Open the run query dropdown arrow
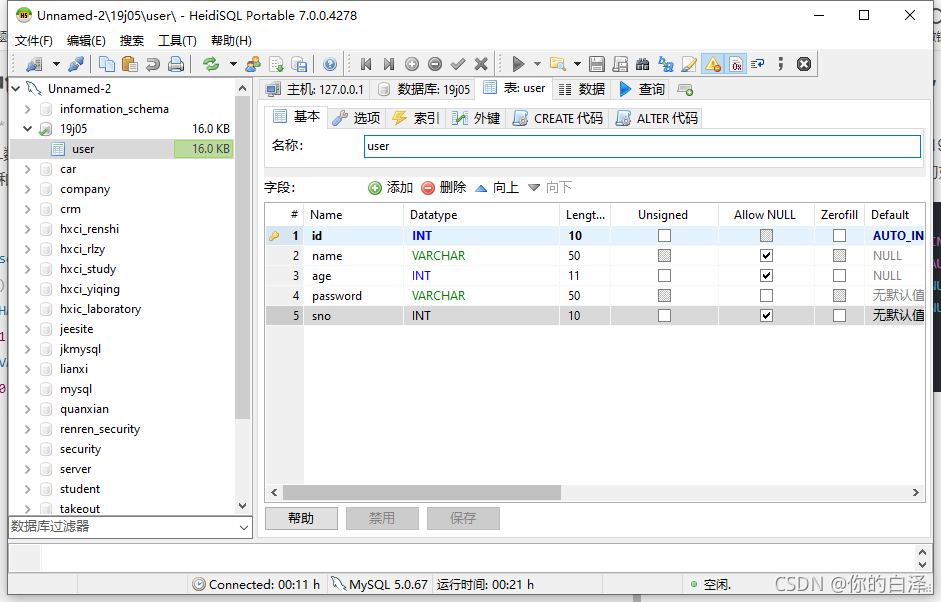The image size is (941, 602). [x=537, y=64]
